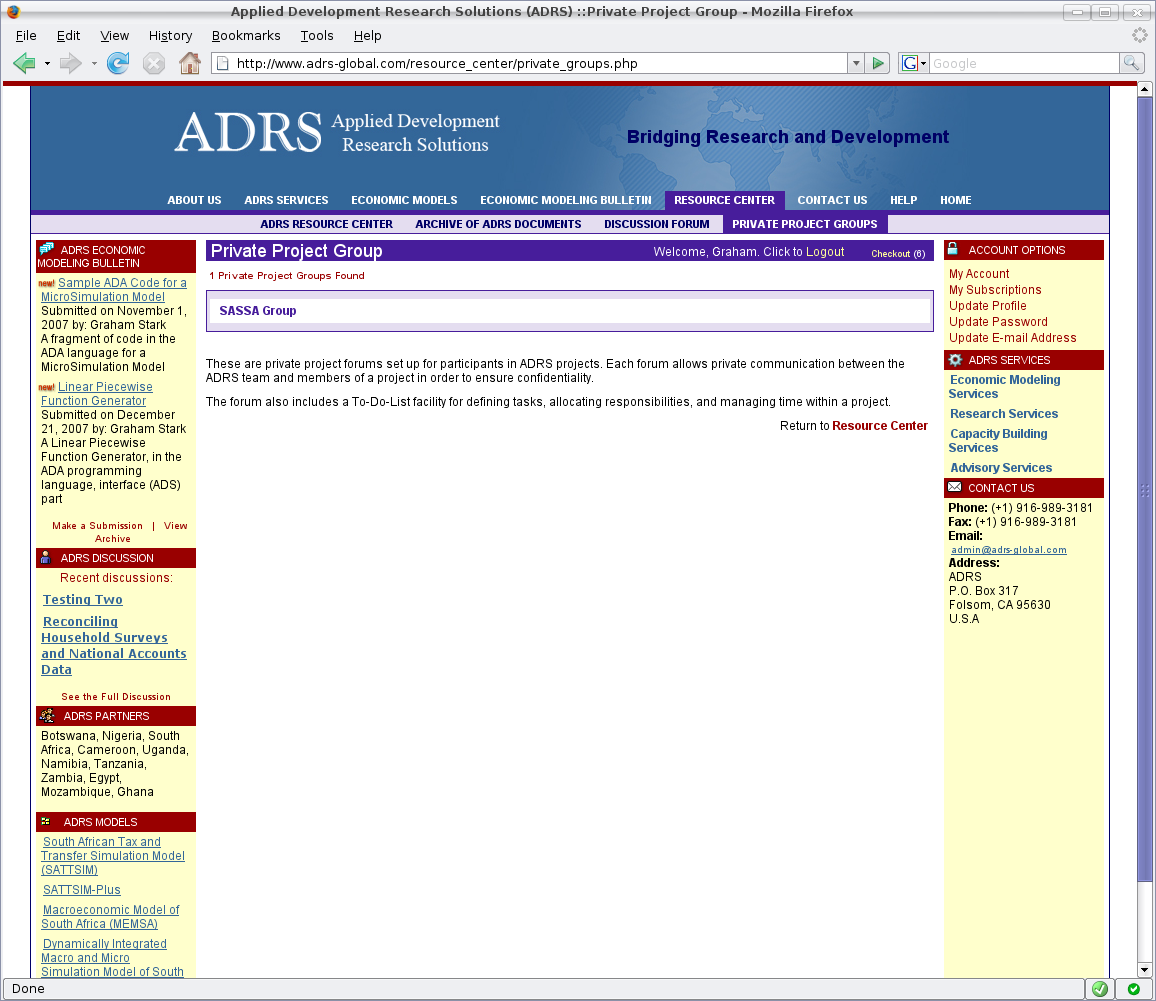1156x1001 pixels.
Task: Click the ADRS Models header icon
Action: click(45, 821)
